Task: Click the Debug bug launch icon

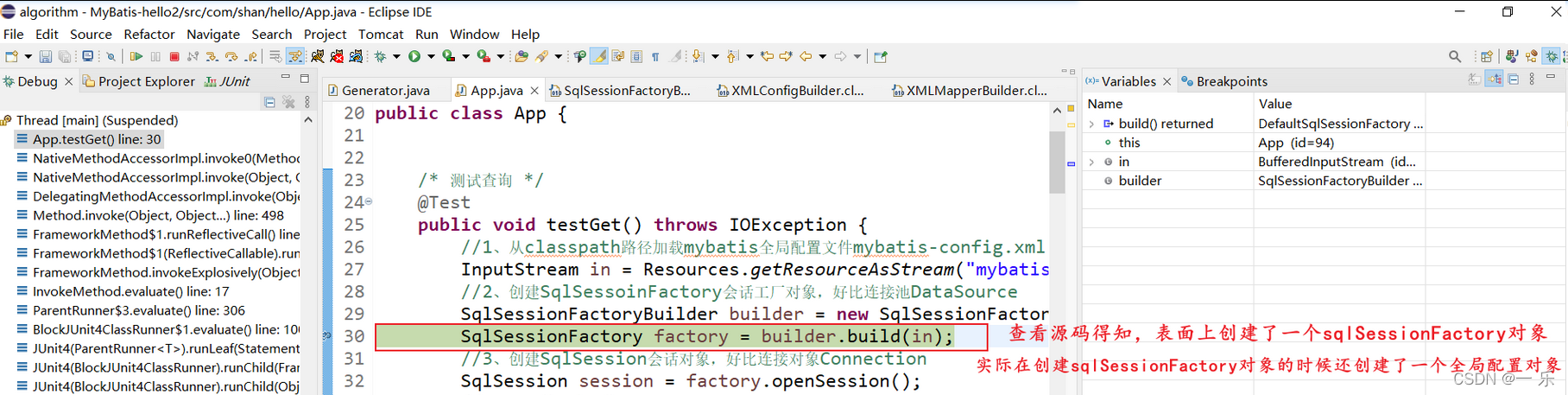Action: (x=380, y=56)
